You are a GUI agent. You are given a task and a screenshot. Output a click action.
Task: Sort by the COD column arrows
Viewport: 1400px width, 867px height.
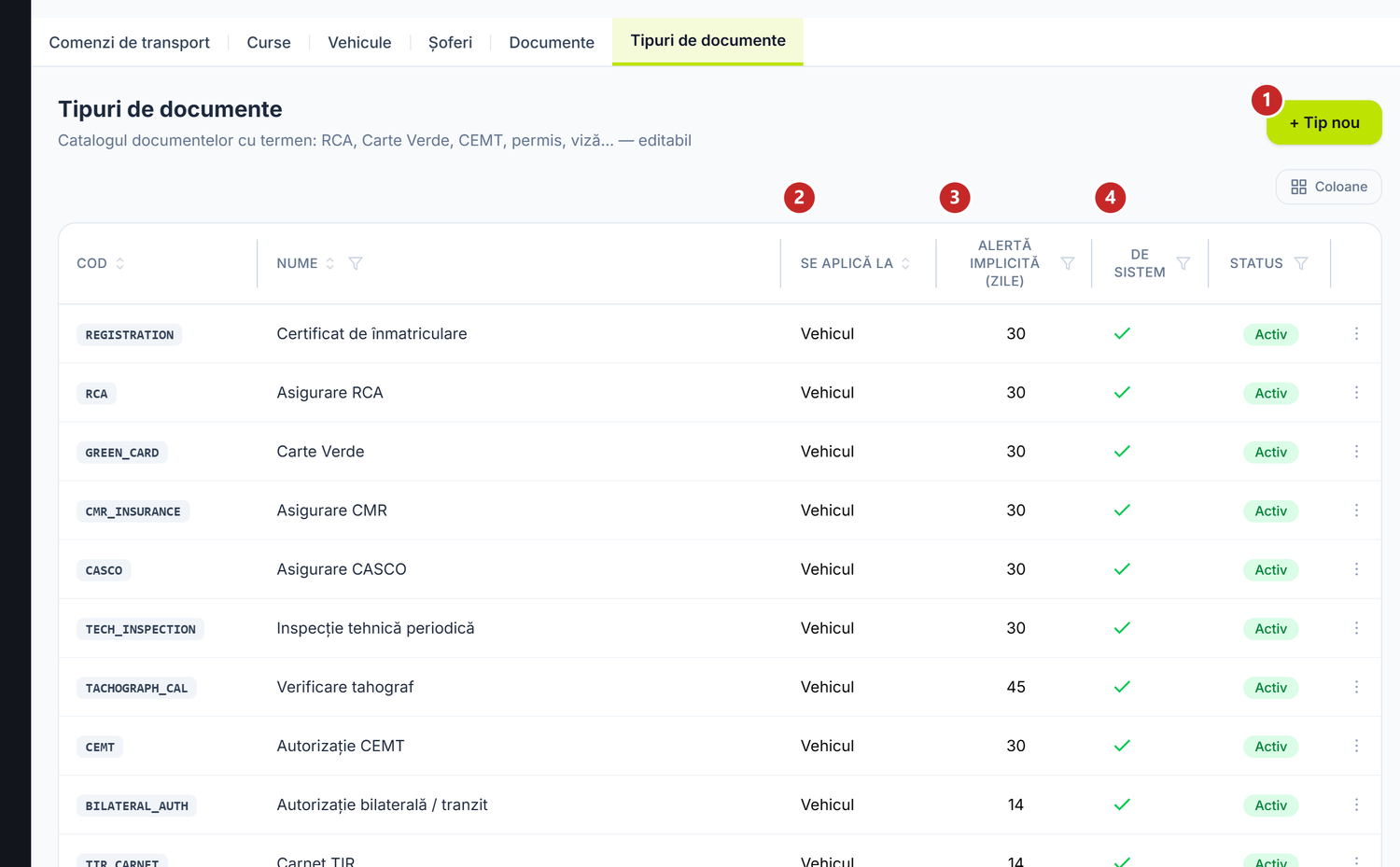pos(120,263)
